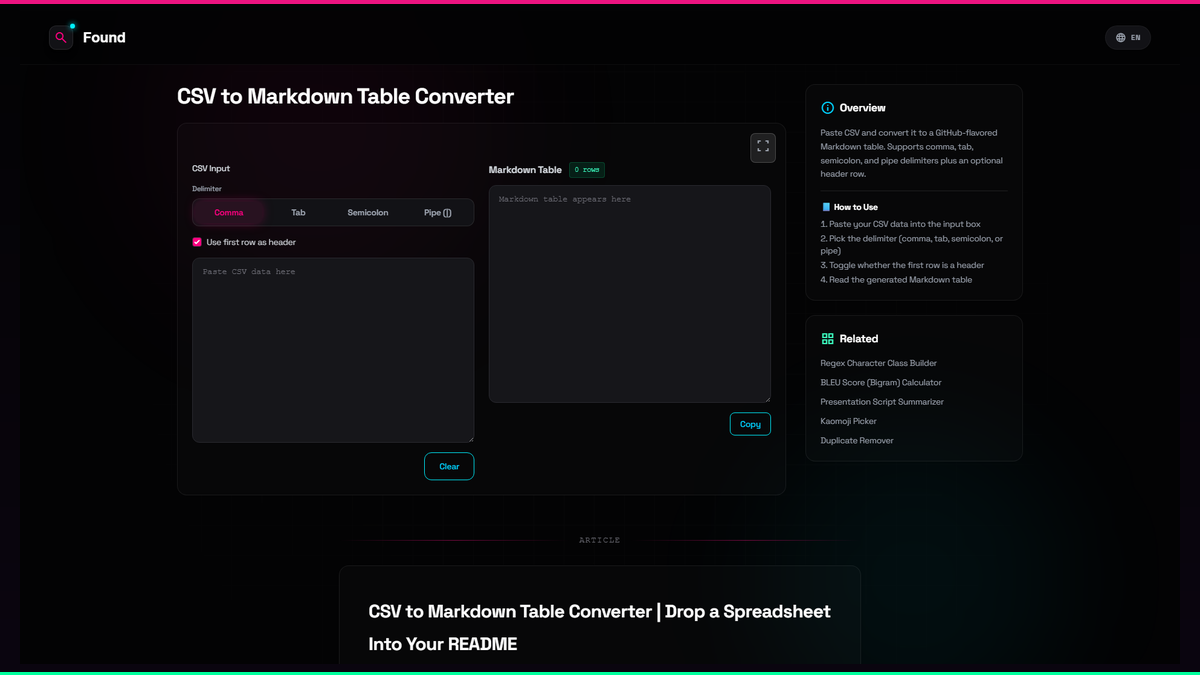Screen dimensions: 1200x675
Task: Focus the 'Paste CSV data here' input box
Action: pyautogui.click(x=333, y=350)
